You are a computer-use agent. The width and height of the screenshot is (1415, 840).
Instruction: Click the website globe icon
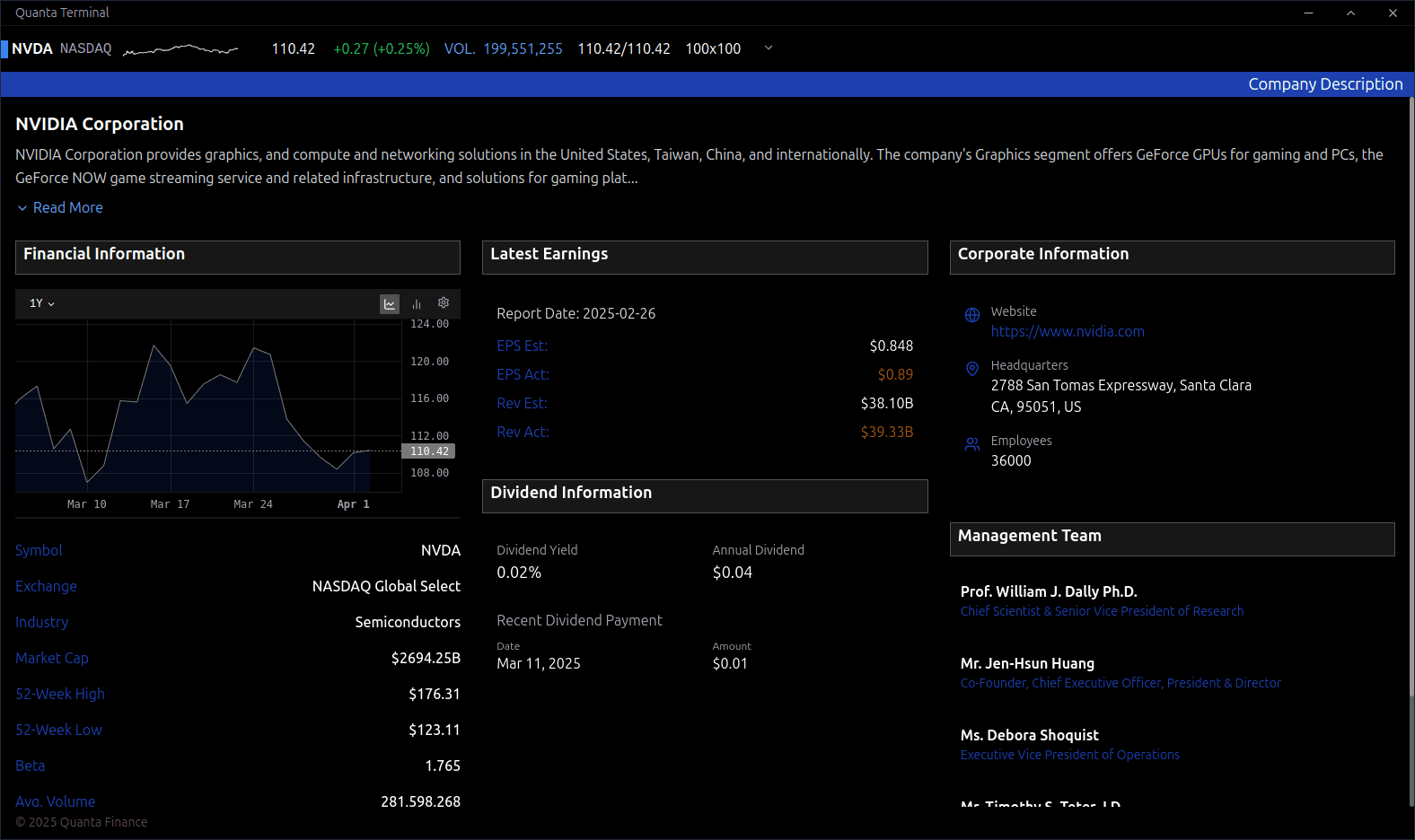[972, 315]
